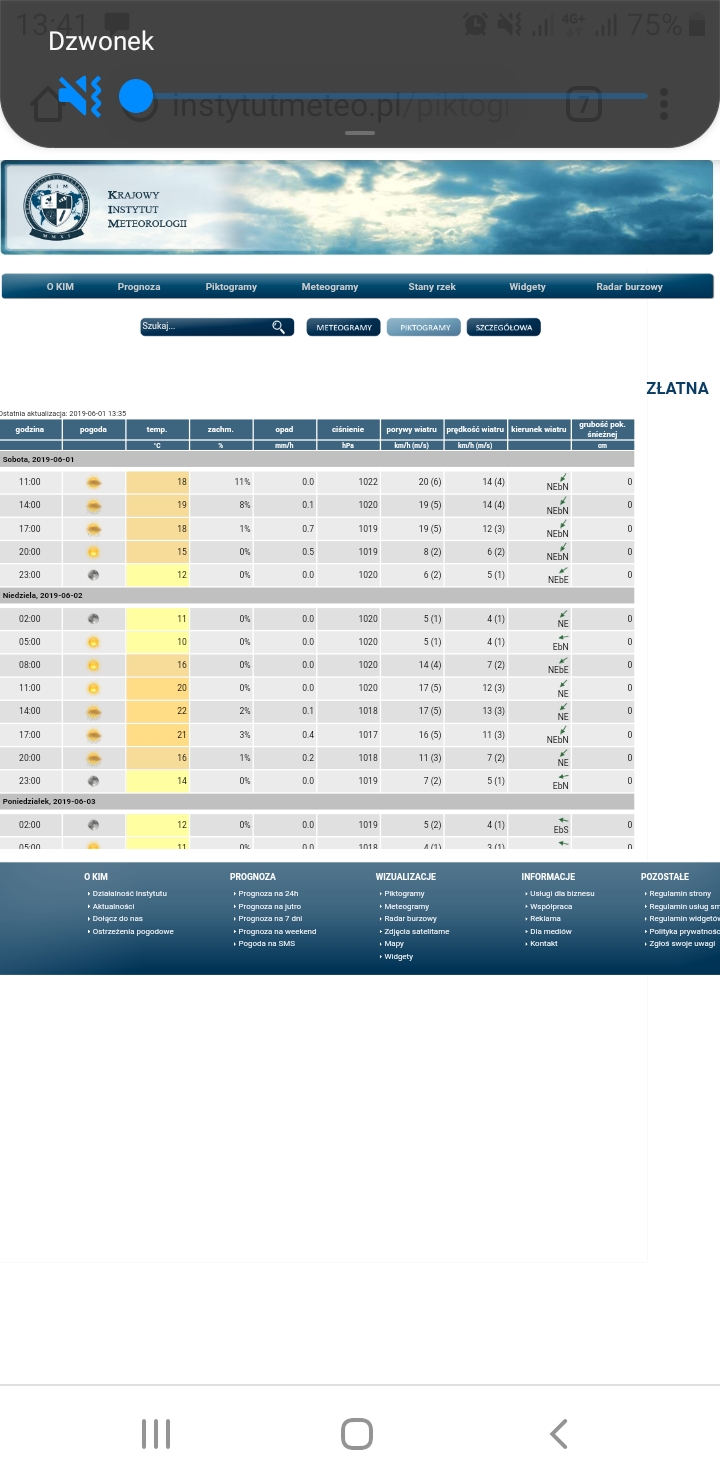Click the ciśnienie column header

click(x=348, y=429)
